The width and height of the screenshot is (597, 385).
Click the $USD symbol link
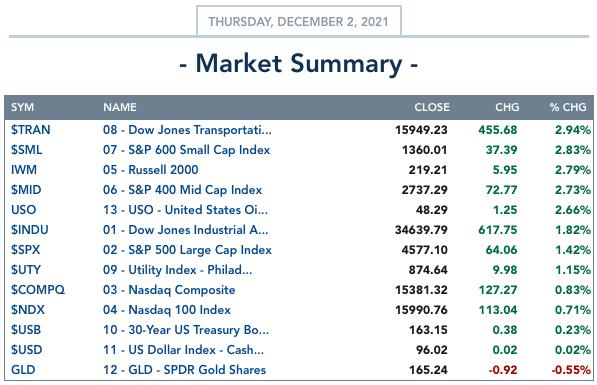coord(26,350)
